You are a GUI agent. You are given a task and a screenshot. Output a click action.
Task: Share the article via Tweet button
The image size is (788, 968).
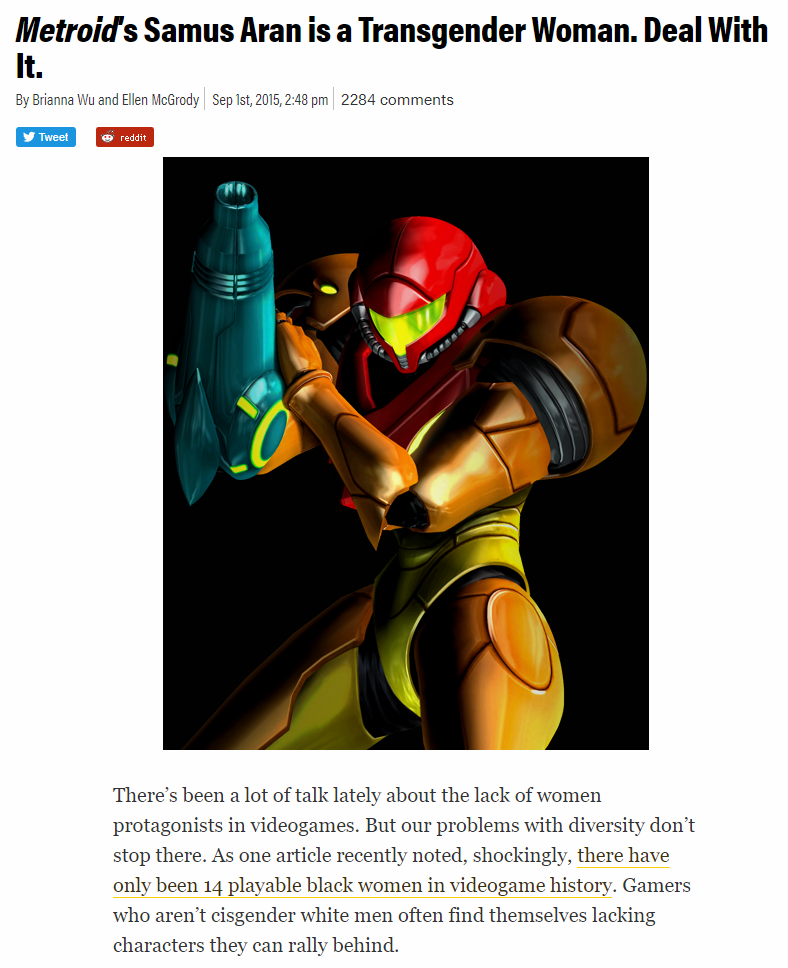click(46, 137)
